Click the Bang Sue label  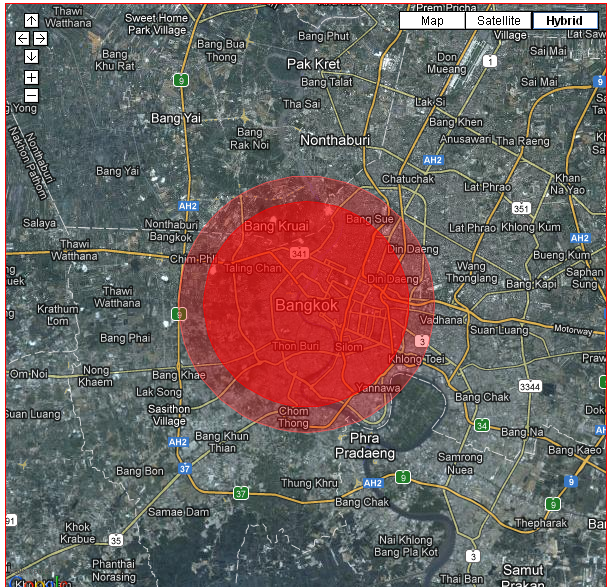(x=369, y=219)
